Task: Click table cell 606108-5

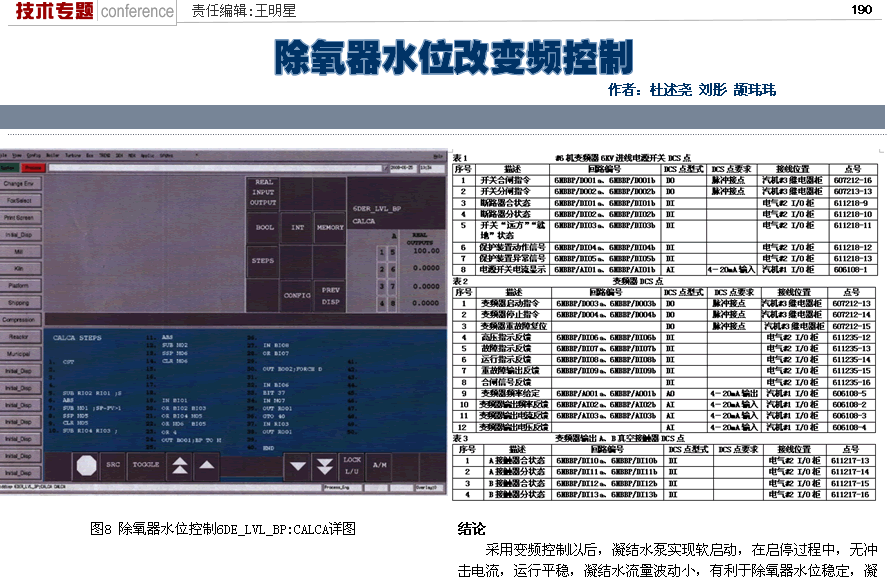Action: (x=850, y=393)
